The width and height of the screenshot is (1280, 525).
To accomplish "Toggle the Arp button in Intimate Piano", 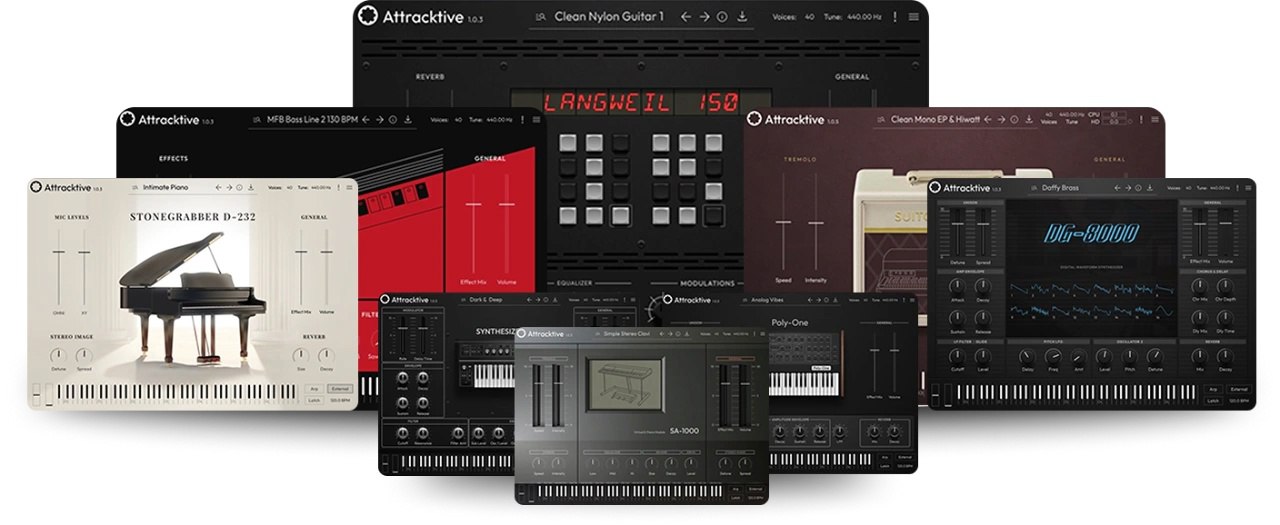I will pos(314,388).
